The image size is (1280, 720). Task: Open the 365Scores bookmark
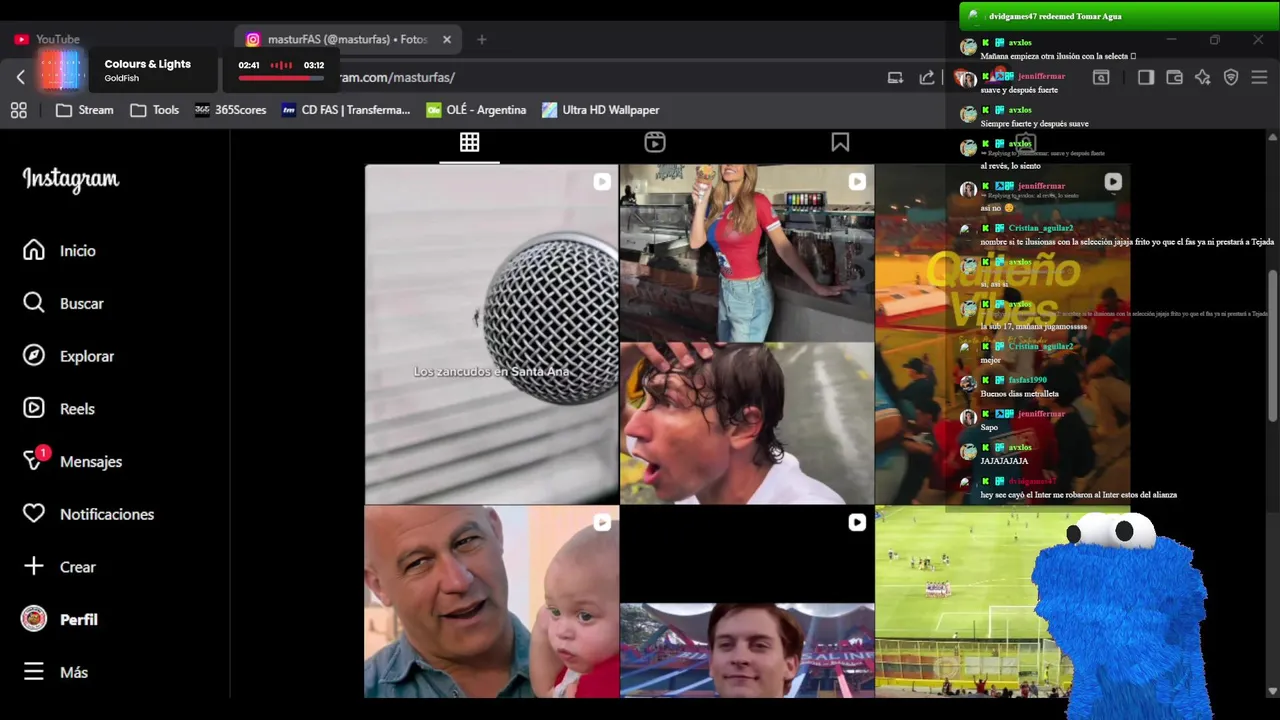(231, 110)
